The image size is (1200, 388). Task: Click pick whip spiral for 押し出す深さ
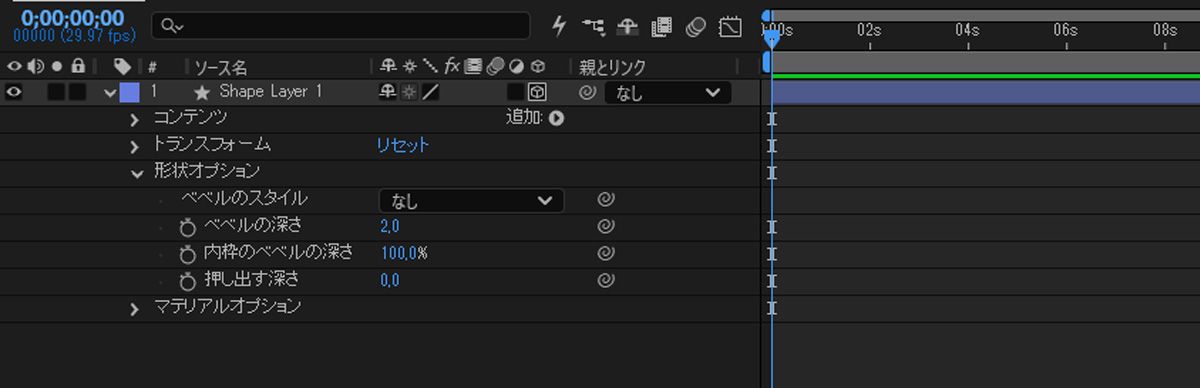(605, 280)
